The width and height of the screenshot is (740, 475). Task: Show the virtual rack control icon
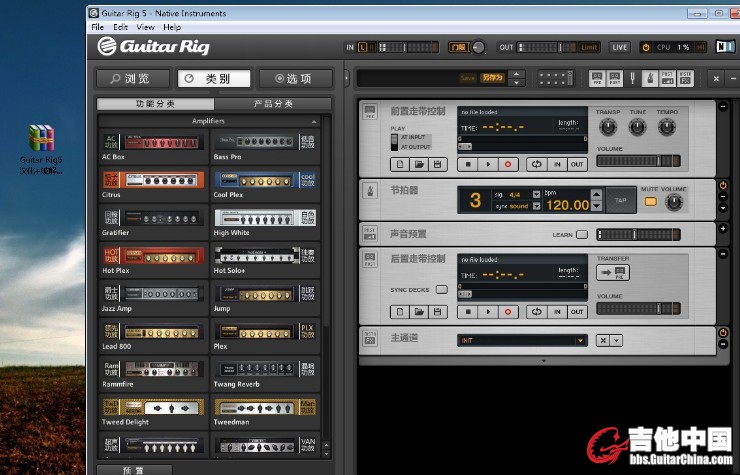(556, 78)
